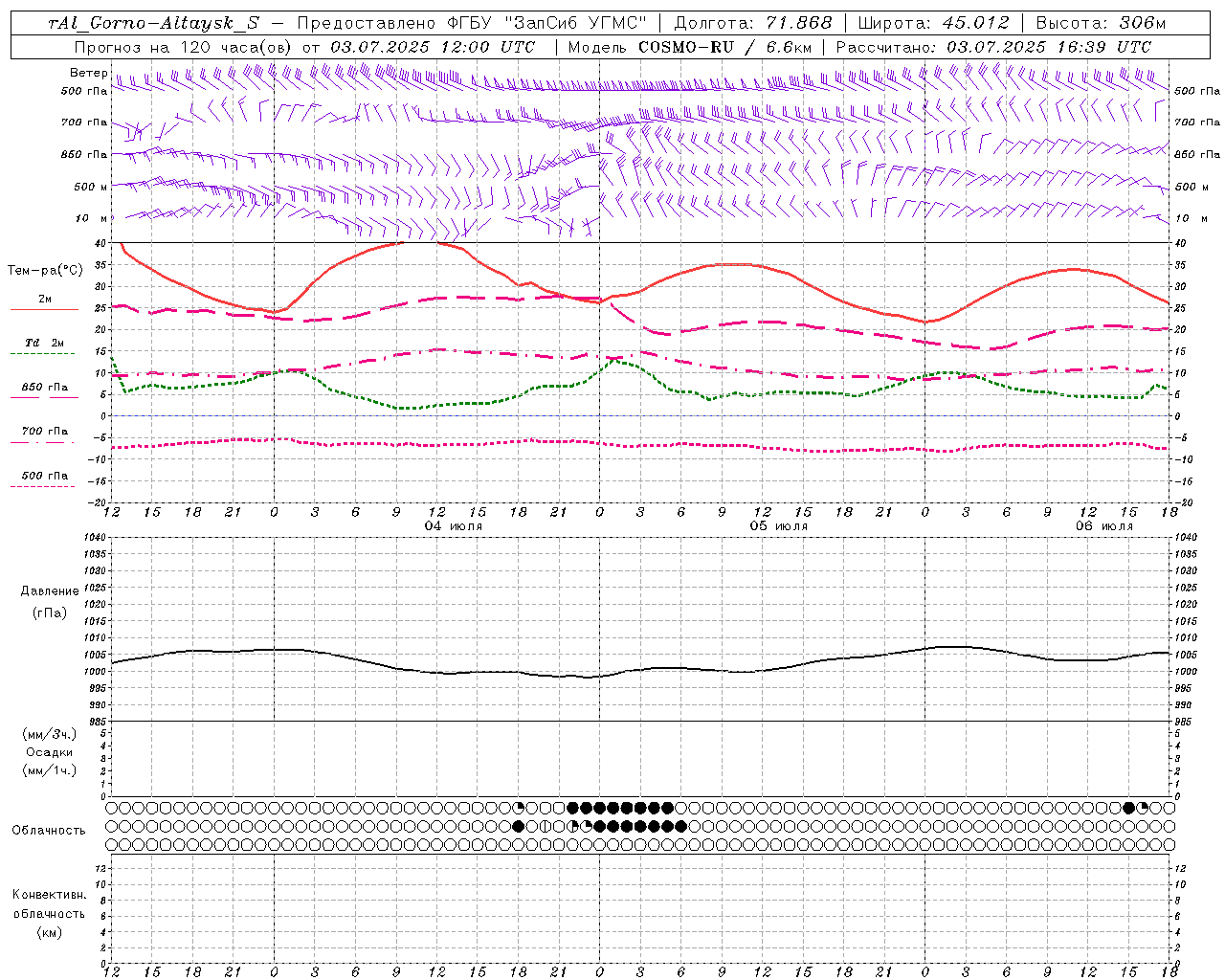Click the computed time Рассчитано: 03.07.2025 16:39 UTC
The height and width of the screenshot is (980, 1225).
pyautogui.click(x=993, y=47)
